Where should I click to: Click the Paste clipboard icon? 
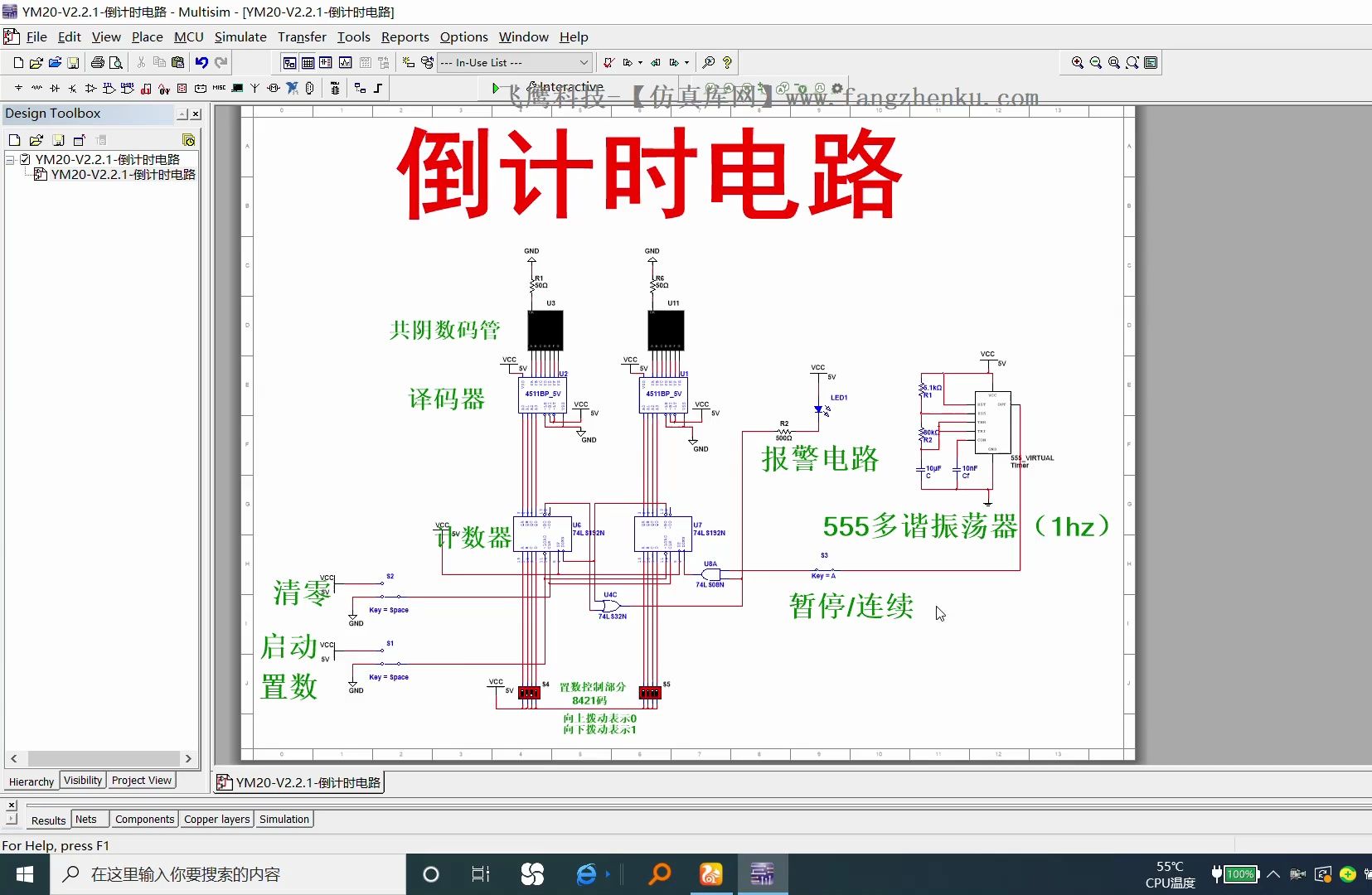click(x=177, y=63)
